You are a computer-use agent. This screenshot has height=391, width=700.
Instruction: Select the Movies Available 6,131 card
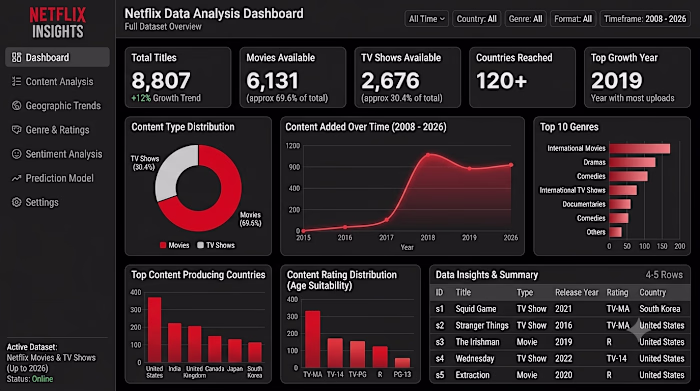pyautogui.click(x=293, y=77)
